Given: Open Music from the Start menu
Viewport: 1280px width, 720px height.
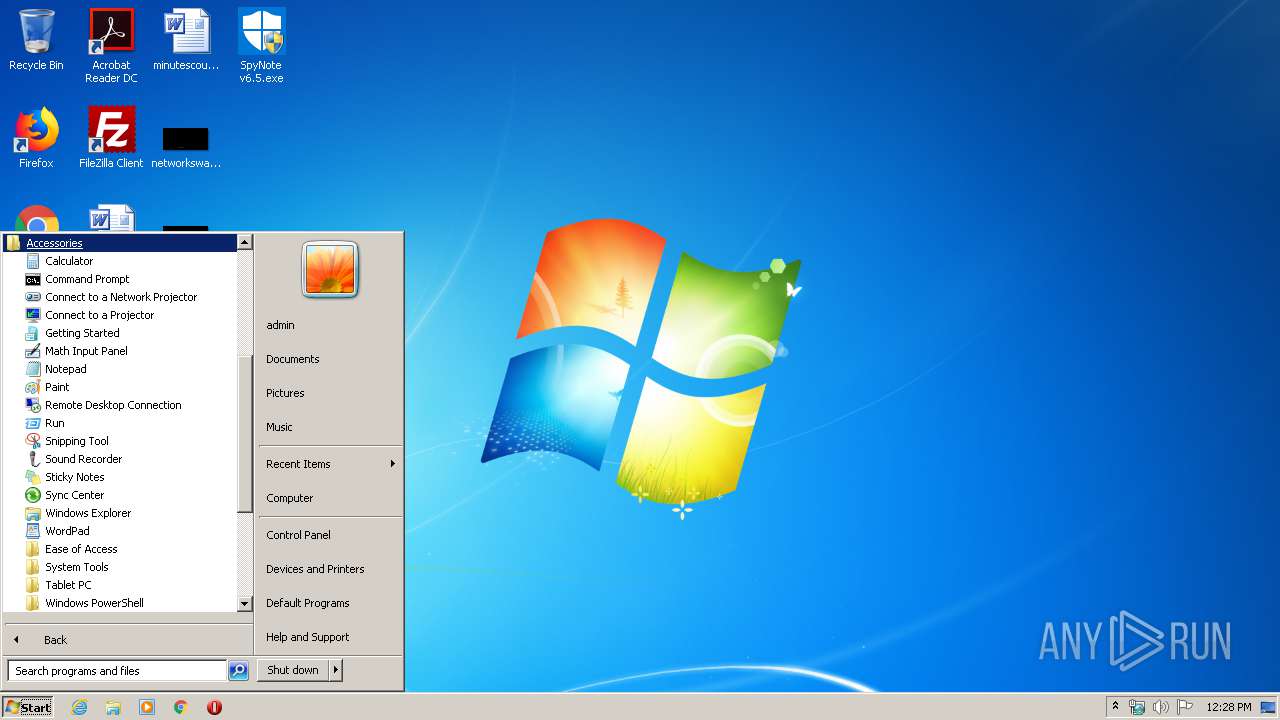Looking at the screenshot, I should [x=279, y=427].
